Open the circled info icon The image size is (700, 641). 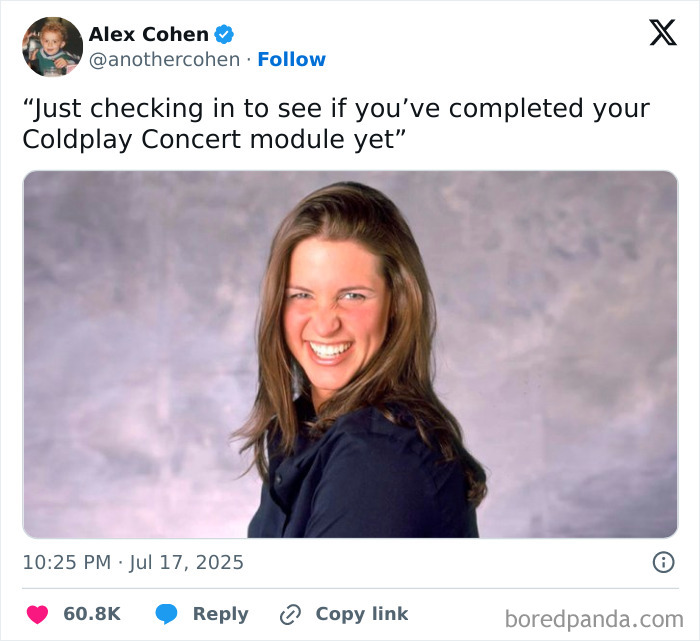coord(663,562)
